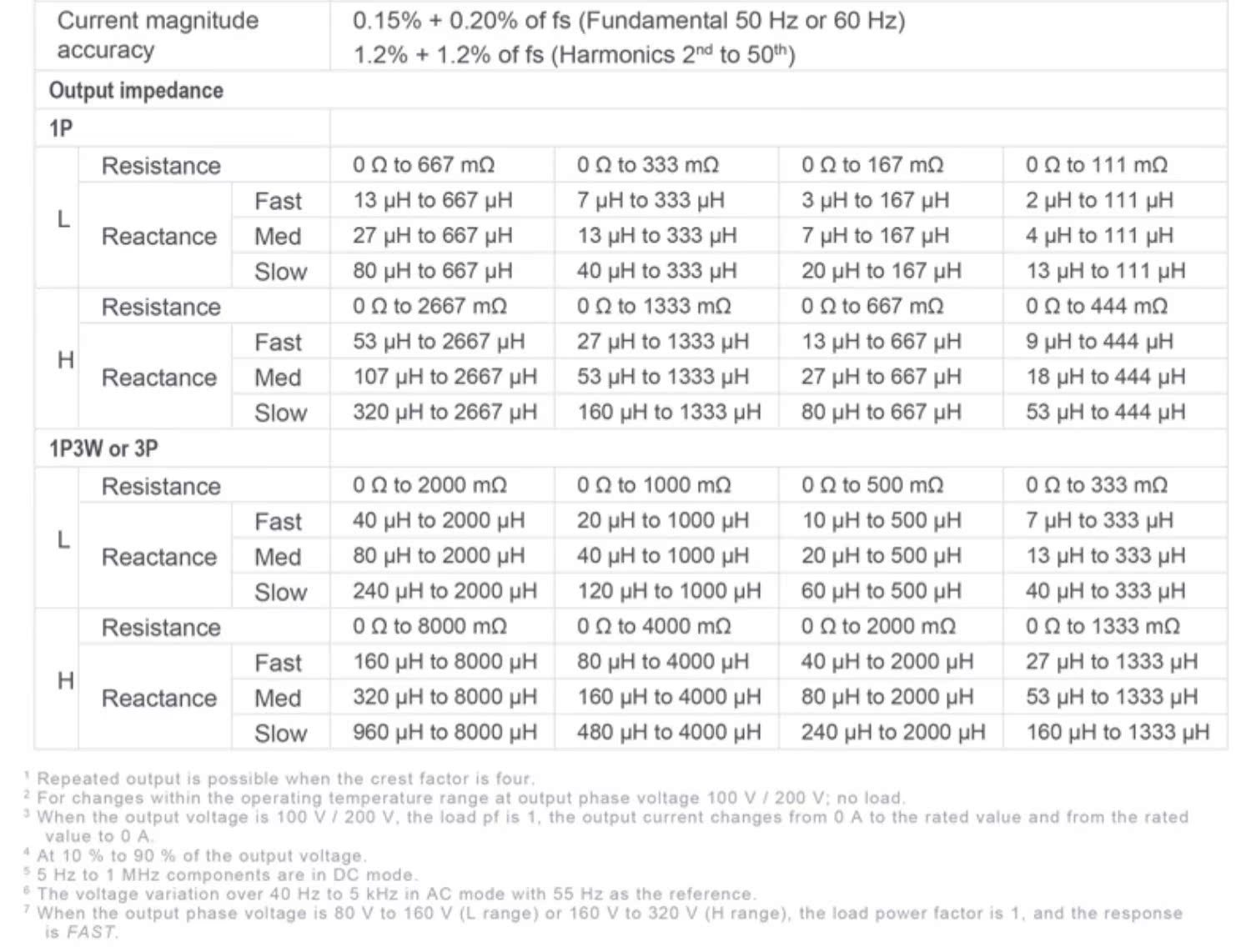Select the 18 μH to 444 μH cell

pyautogui.click(x=1105, y=377)
